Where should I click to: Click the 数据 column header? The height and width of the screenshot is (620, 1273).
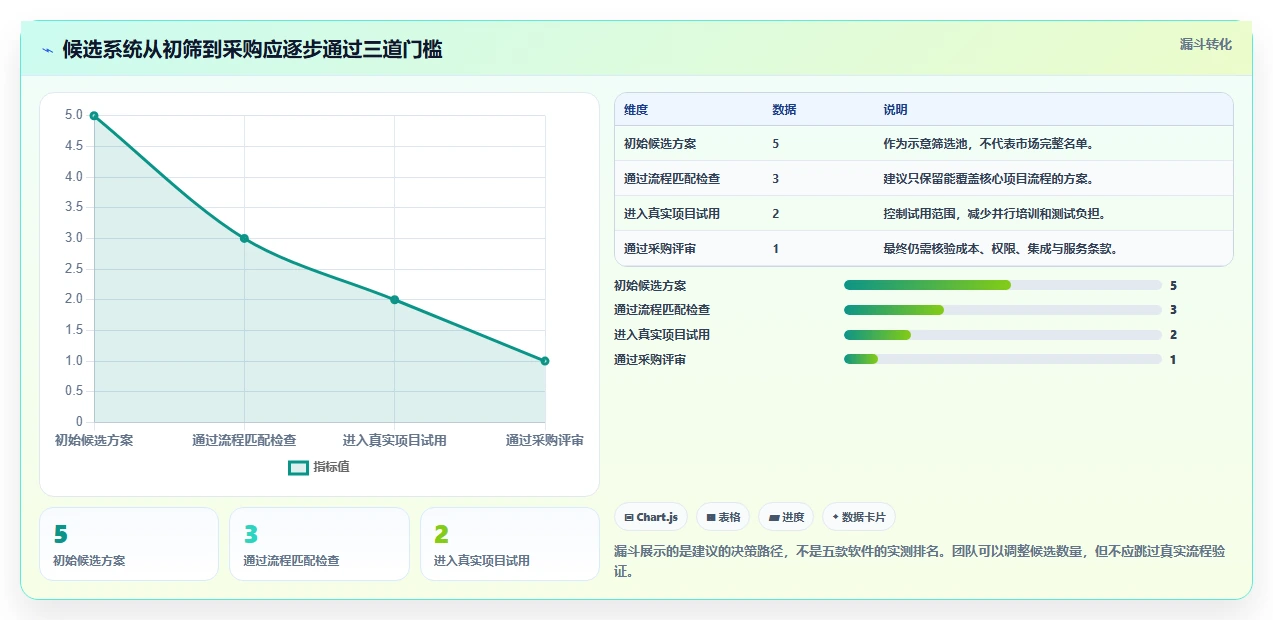pyautogui.click(x=785, y=110)
